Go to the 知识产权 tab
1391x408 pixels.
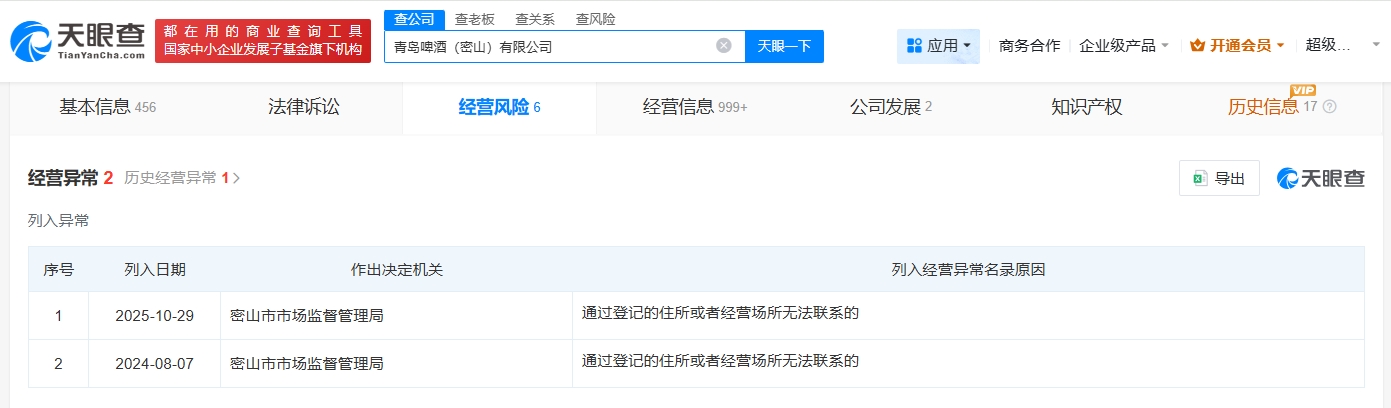pyautogui.click(x=1087, y=107)
